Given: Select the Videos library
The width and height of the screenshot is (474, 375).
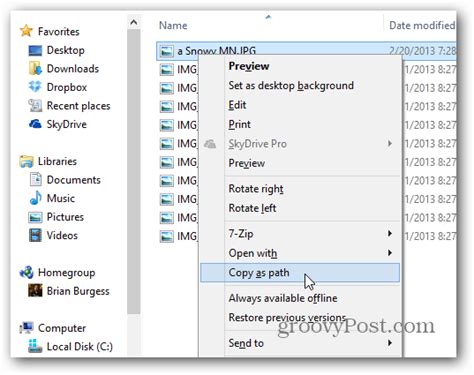Looking at the screenshot, I should pyautogui.click(x=62, y=235).
